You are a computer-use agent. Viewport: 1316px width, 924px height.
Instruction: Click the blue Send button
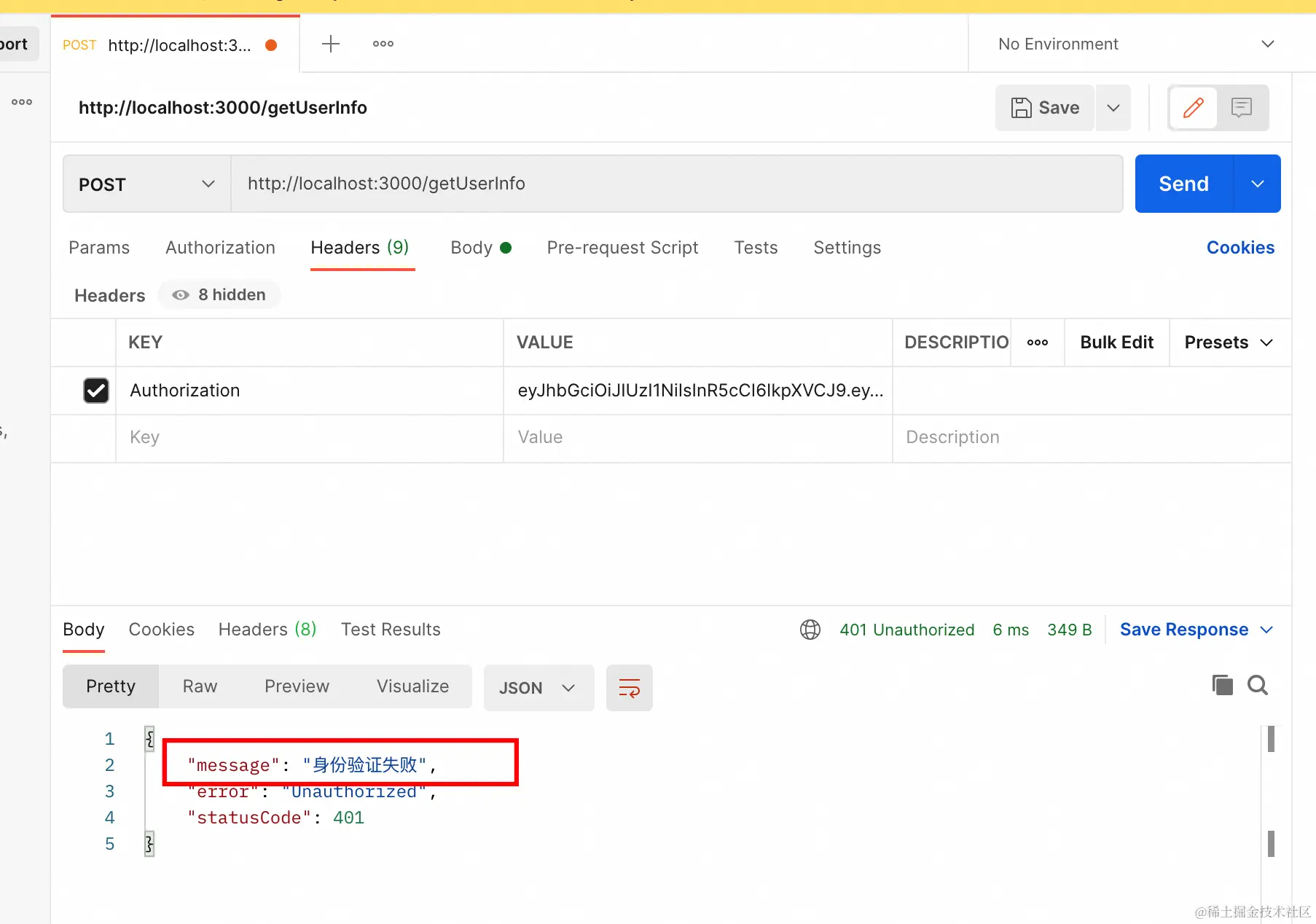pos(1184,184)
